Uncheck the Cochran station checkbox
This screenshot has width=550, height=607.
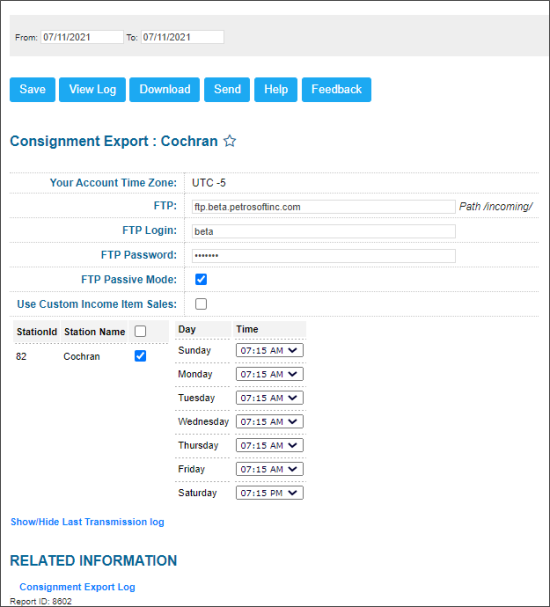[140, 356]
